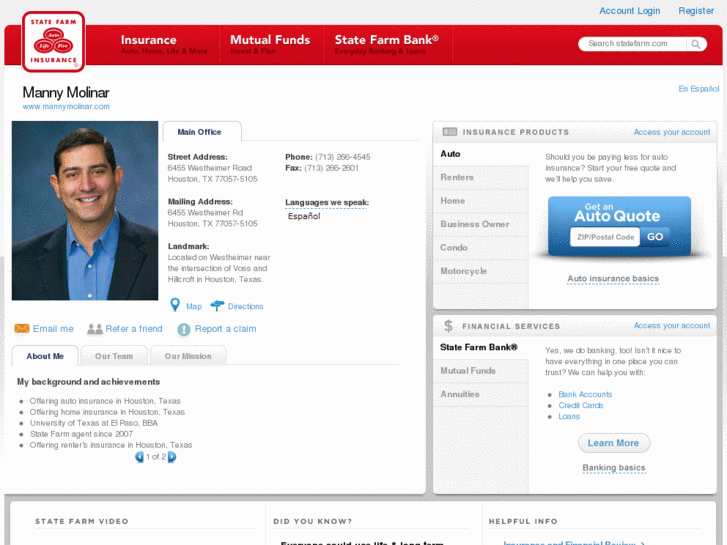Click the search magnifier icon
This screenshot has width=727, height=545.
coord(695,44)
